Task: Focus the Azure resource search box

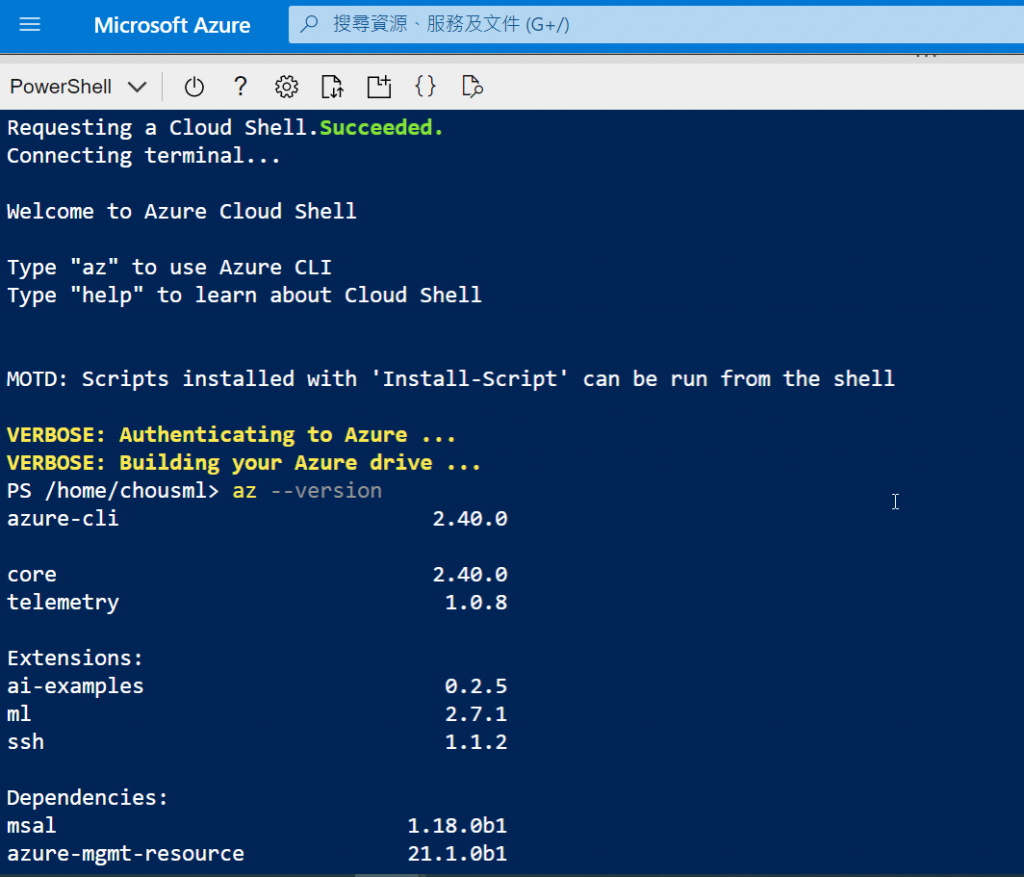Action: tap(656, 25)
